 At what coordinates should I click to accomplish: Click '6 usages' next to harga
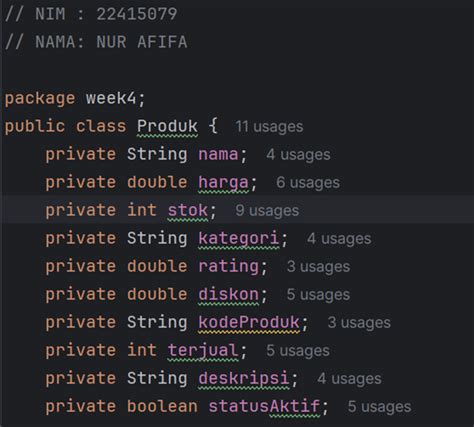click(x=308, y=183)
